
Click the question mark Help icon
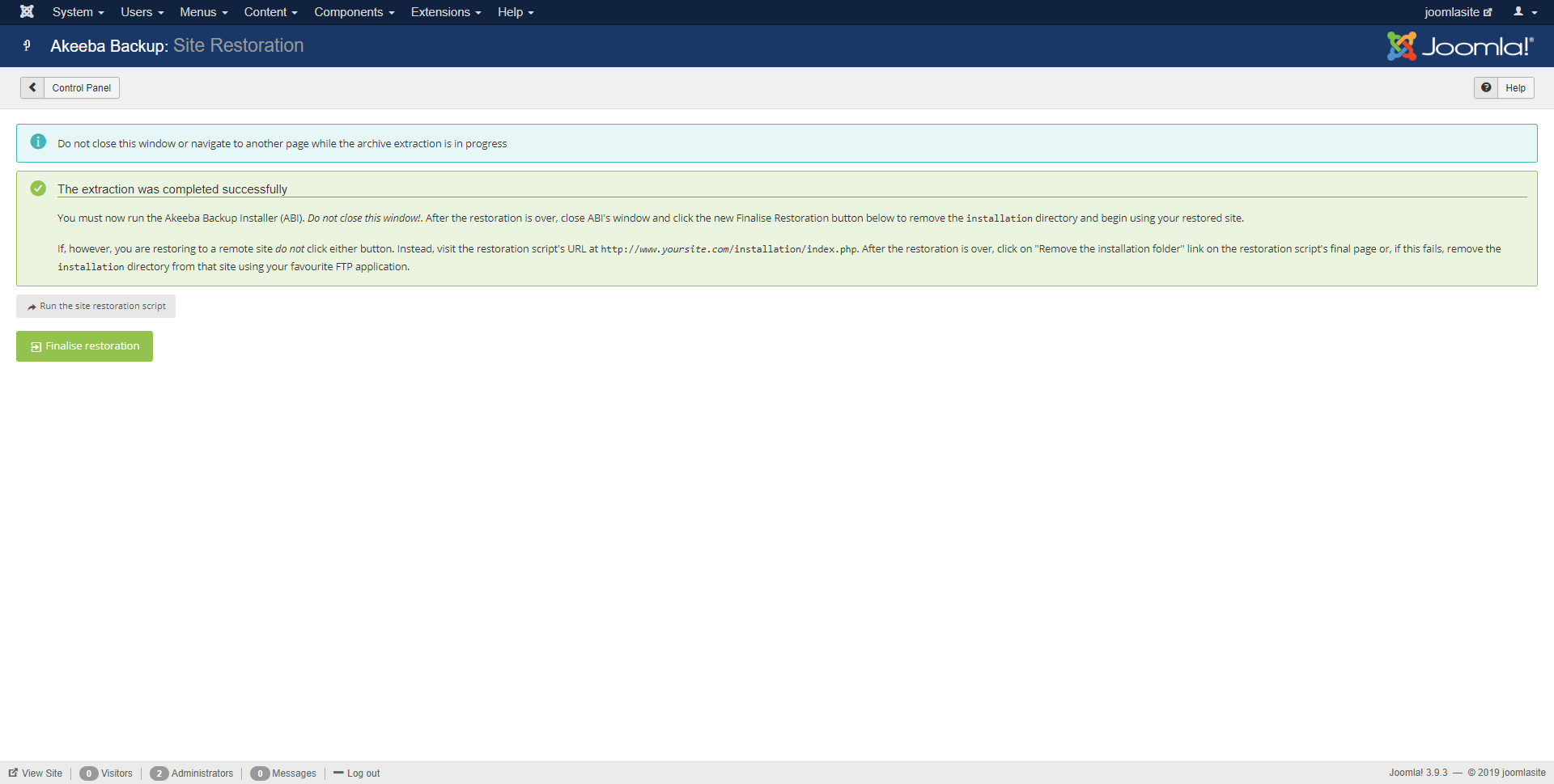(x=1486, y=87)
